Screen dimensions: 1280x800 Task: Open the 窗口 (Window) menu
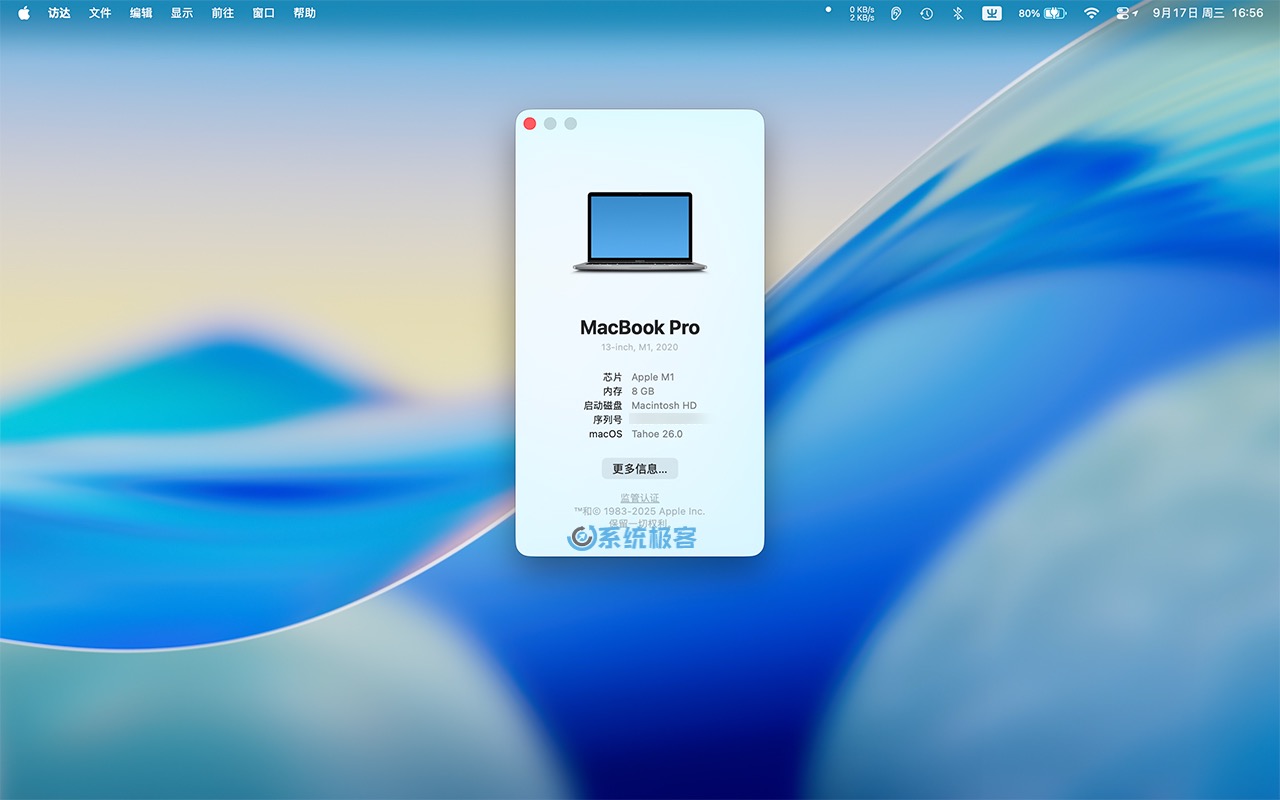point(264,13)
